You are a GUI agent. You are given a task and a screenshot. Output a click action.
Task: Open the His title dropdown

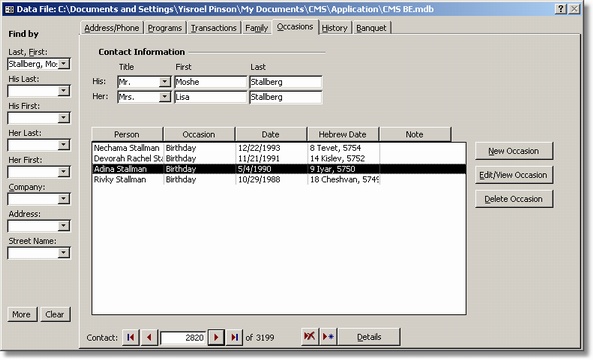(165, 82)
